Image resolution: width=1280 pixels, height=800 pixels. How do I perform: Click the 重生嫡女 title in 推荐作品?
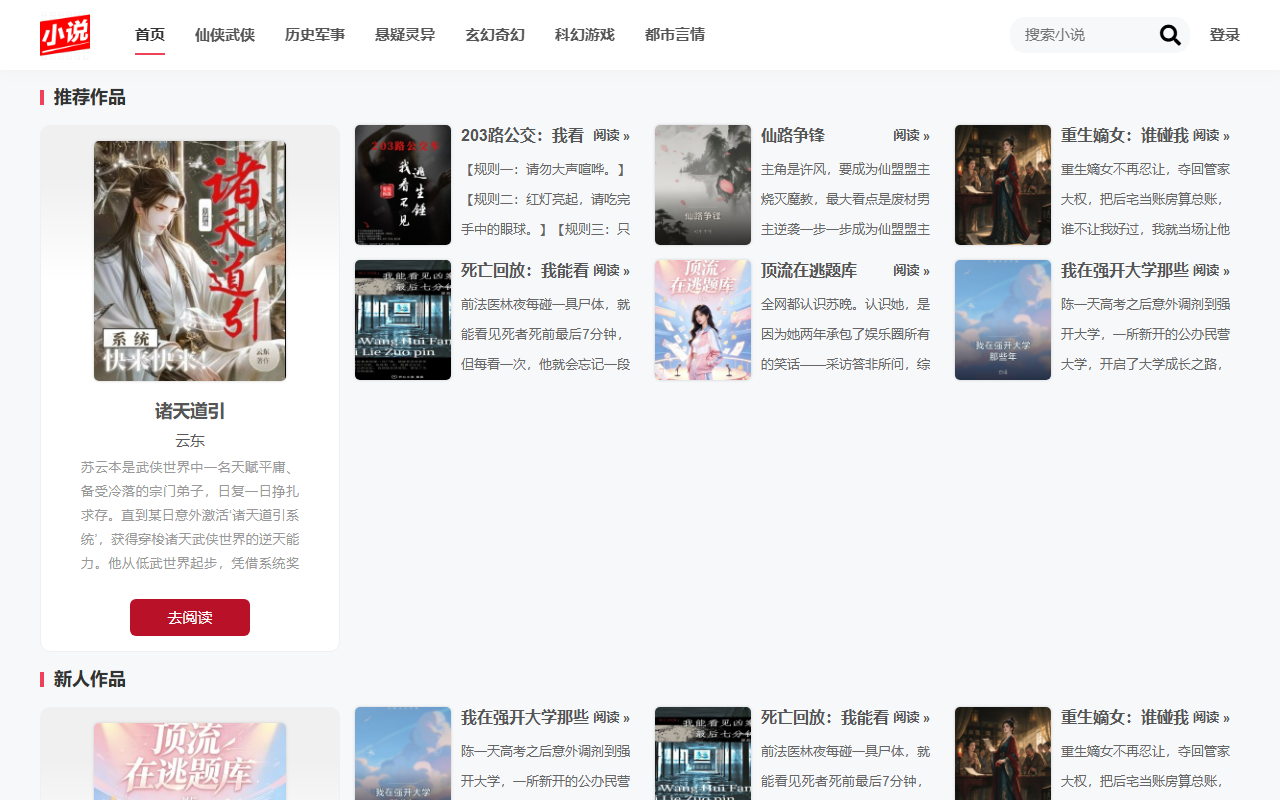1125,135
